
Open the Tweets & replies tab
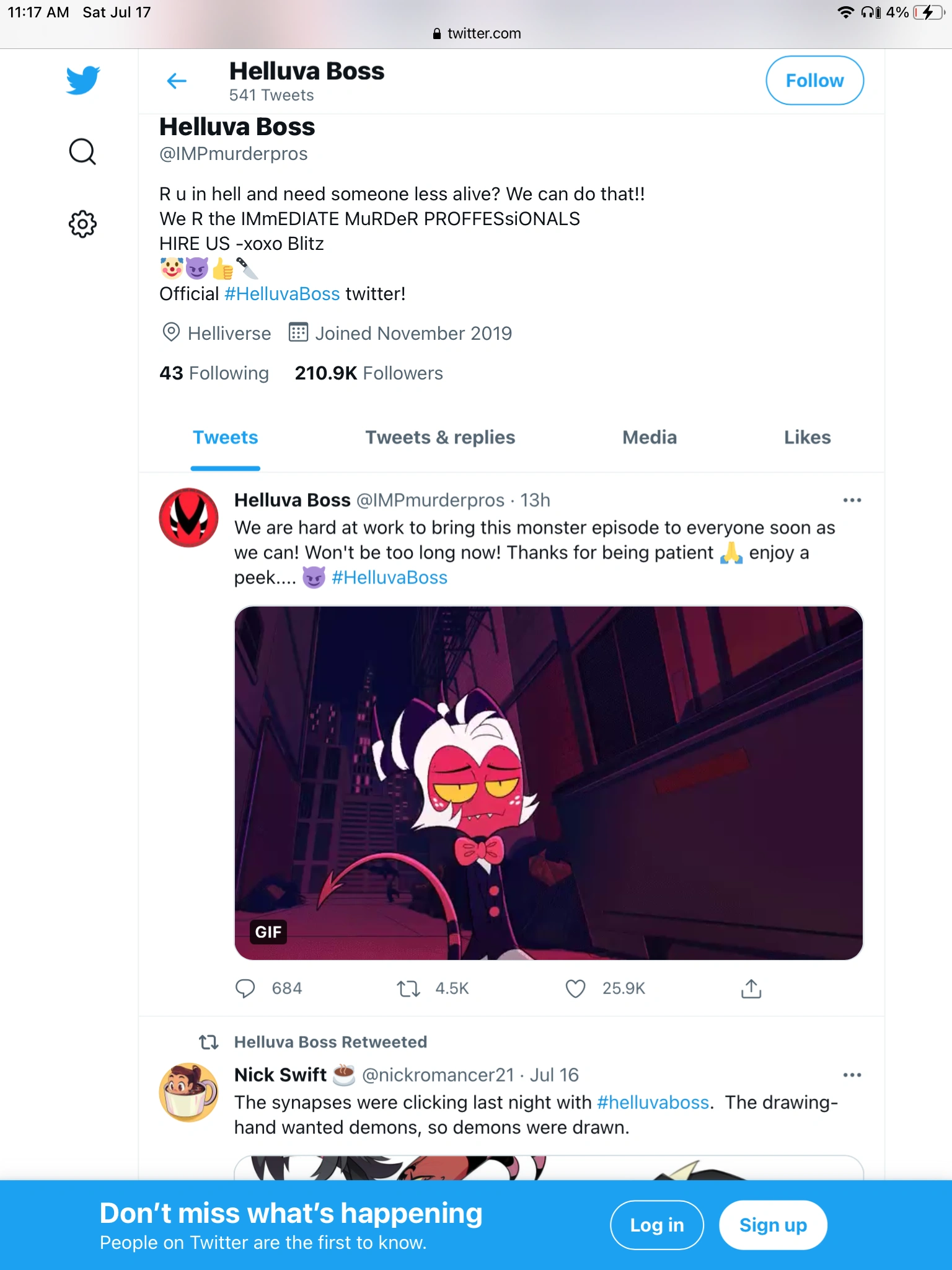pyautogui.click(x=440, y=437)
